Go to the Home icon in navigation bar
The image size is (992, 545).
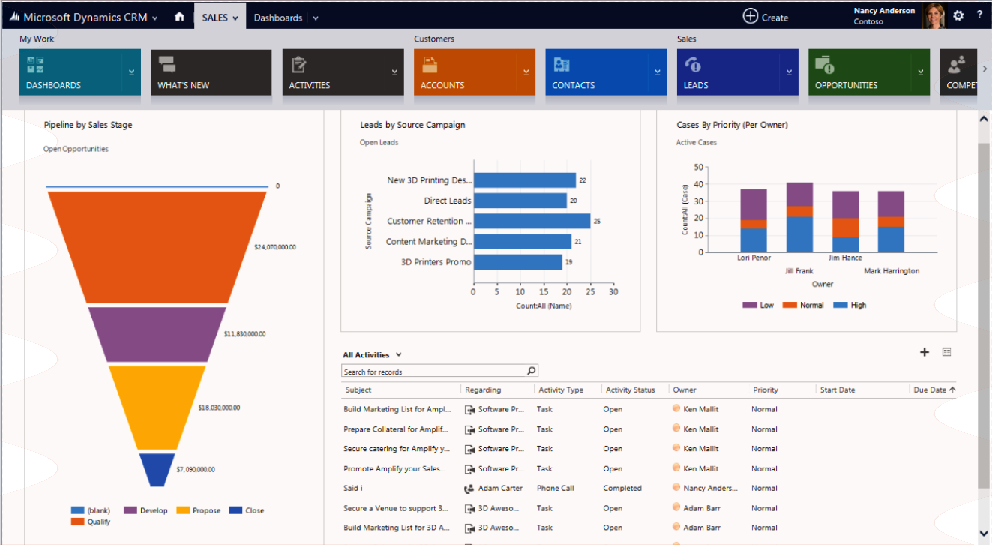point(178,16)
